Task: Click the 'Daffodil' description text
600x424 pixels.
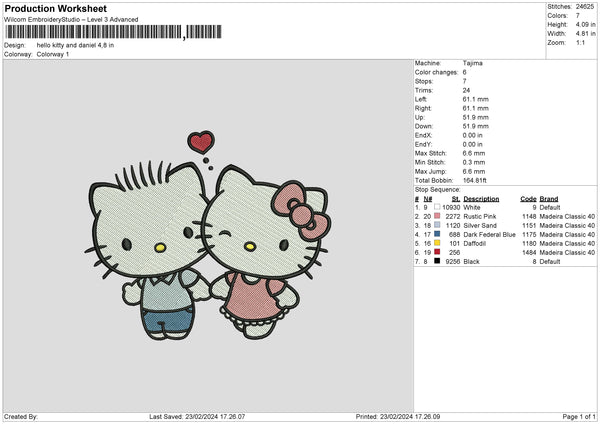Action: (x=474, y=243)
